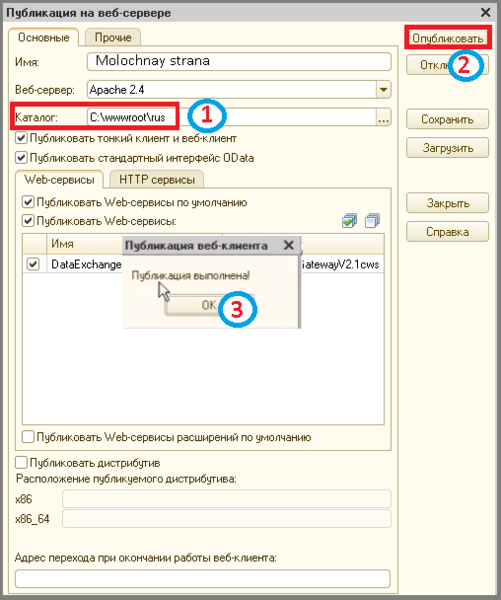Click the Имя field with Molochnay strana

click(x=239, y=61)
